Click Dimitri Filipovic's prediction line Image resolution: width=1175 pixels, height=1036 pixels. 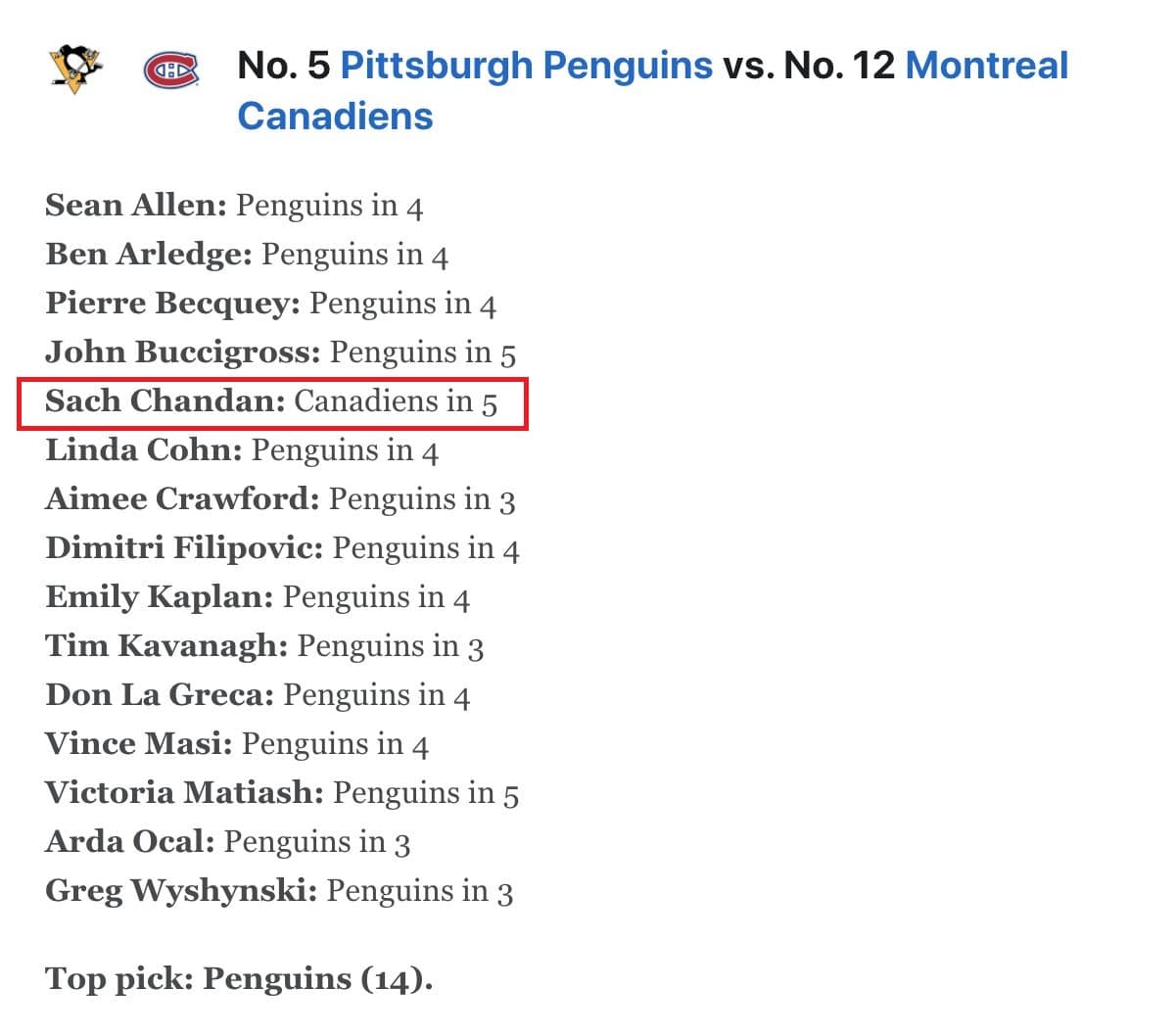pyautogui.click(x=282, y=549)
